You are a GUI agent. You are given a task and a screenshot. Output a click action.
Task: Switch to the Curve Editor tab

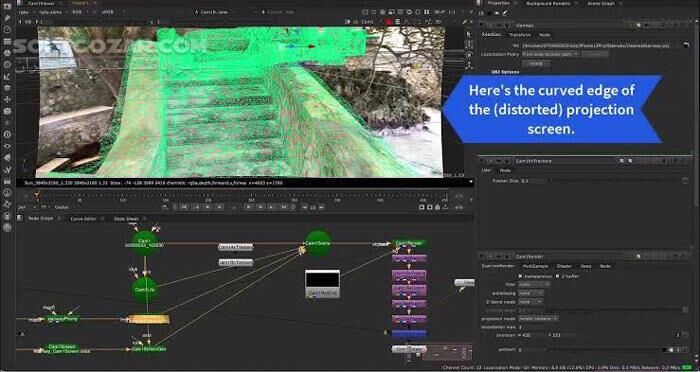click(x=83, y=219)
